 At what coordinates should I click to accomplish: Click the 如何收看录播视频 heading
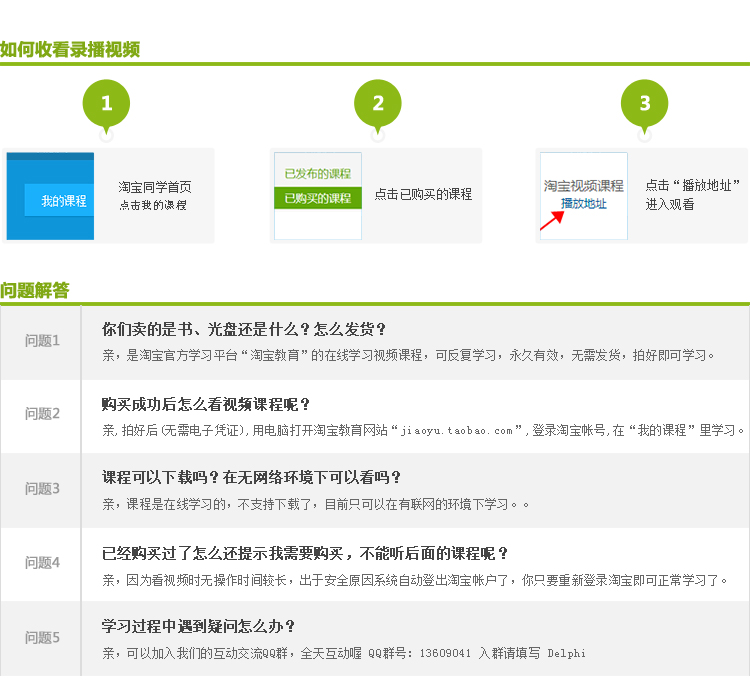click(70, 49)
